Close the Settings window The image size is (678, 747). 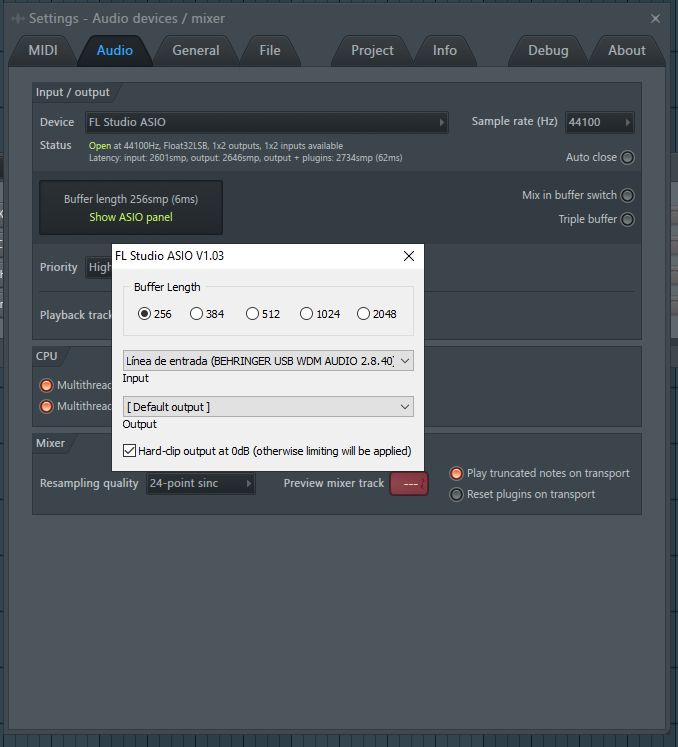pyautogui.click(x=656, y=19)
